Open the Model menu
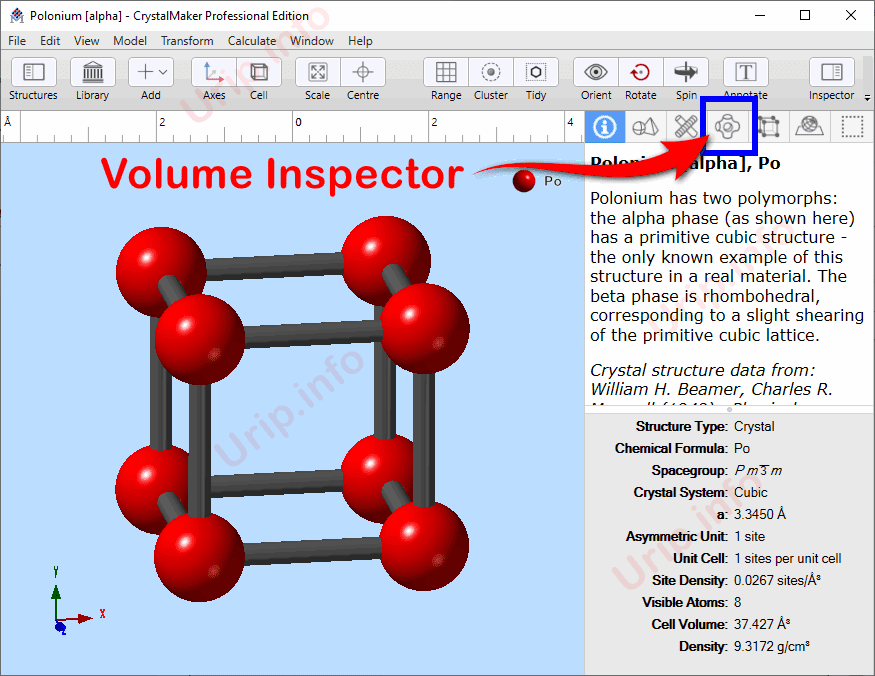This screenshot has height=676, width=875. click(130, 41)
